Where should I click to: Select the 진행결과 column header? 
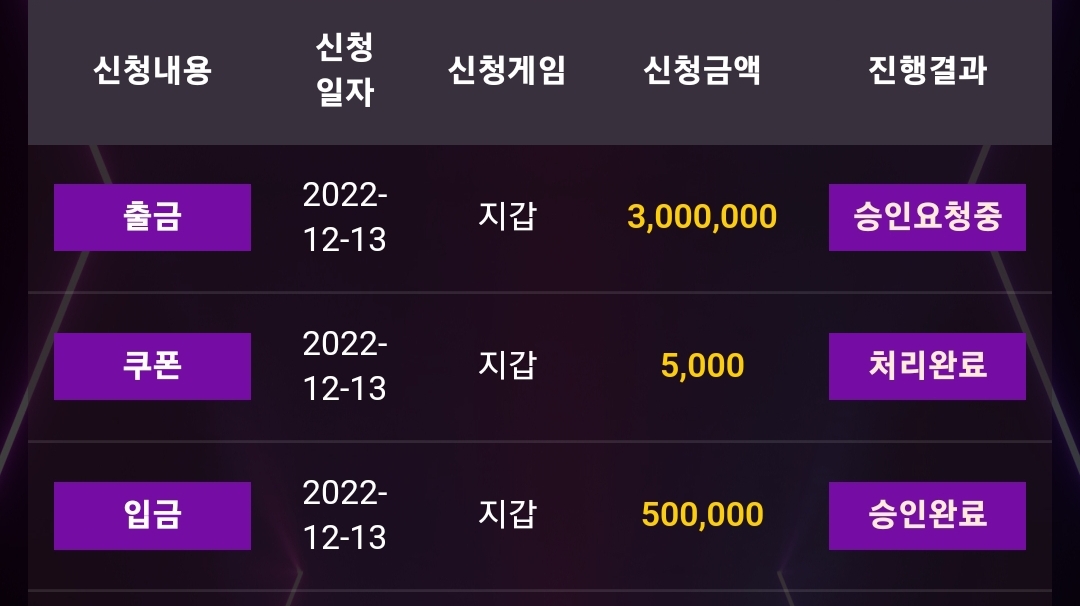927,70
